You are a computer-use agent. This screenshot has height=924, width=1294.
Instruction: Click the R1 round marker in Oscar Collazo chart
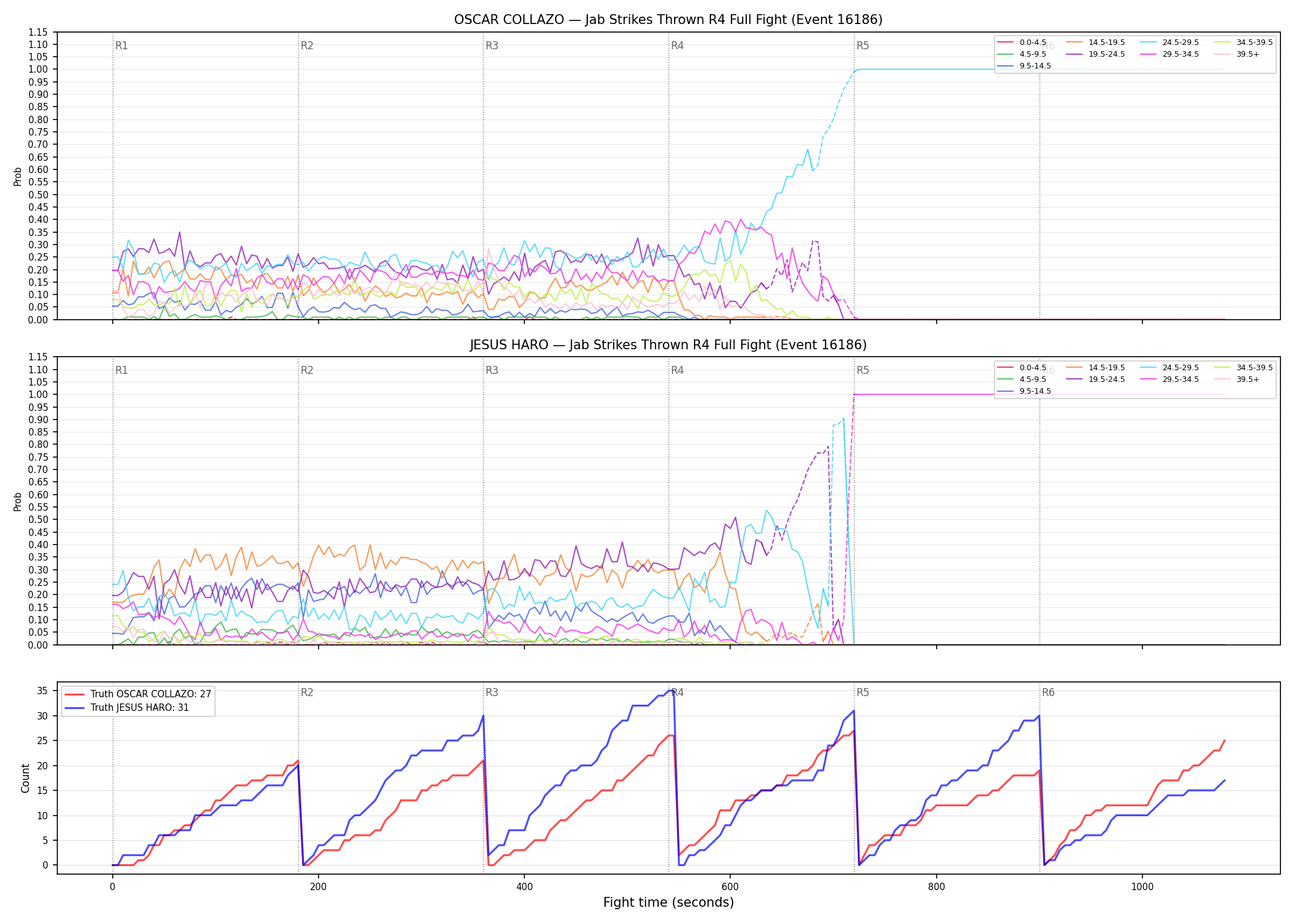pos(121,46)
